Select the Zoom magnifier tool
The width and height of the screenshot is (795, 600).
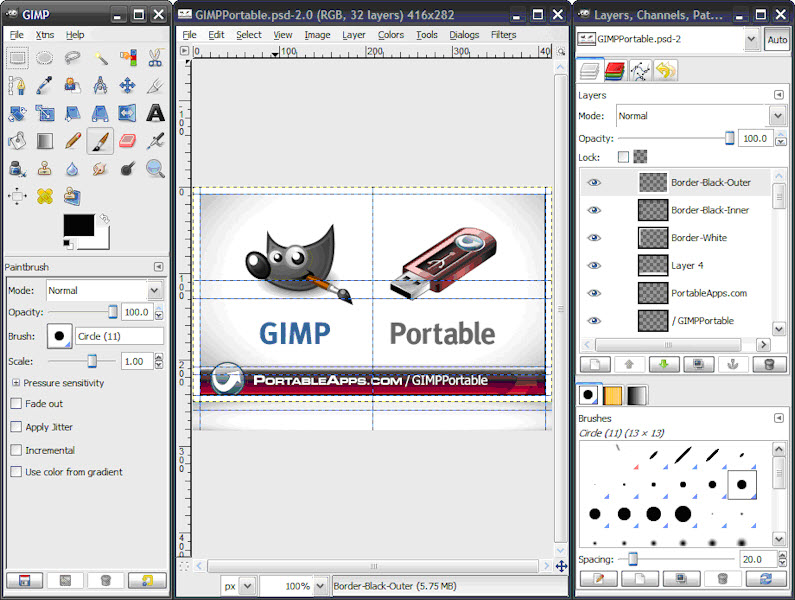155,168
